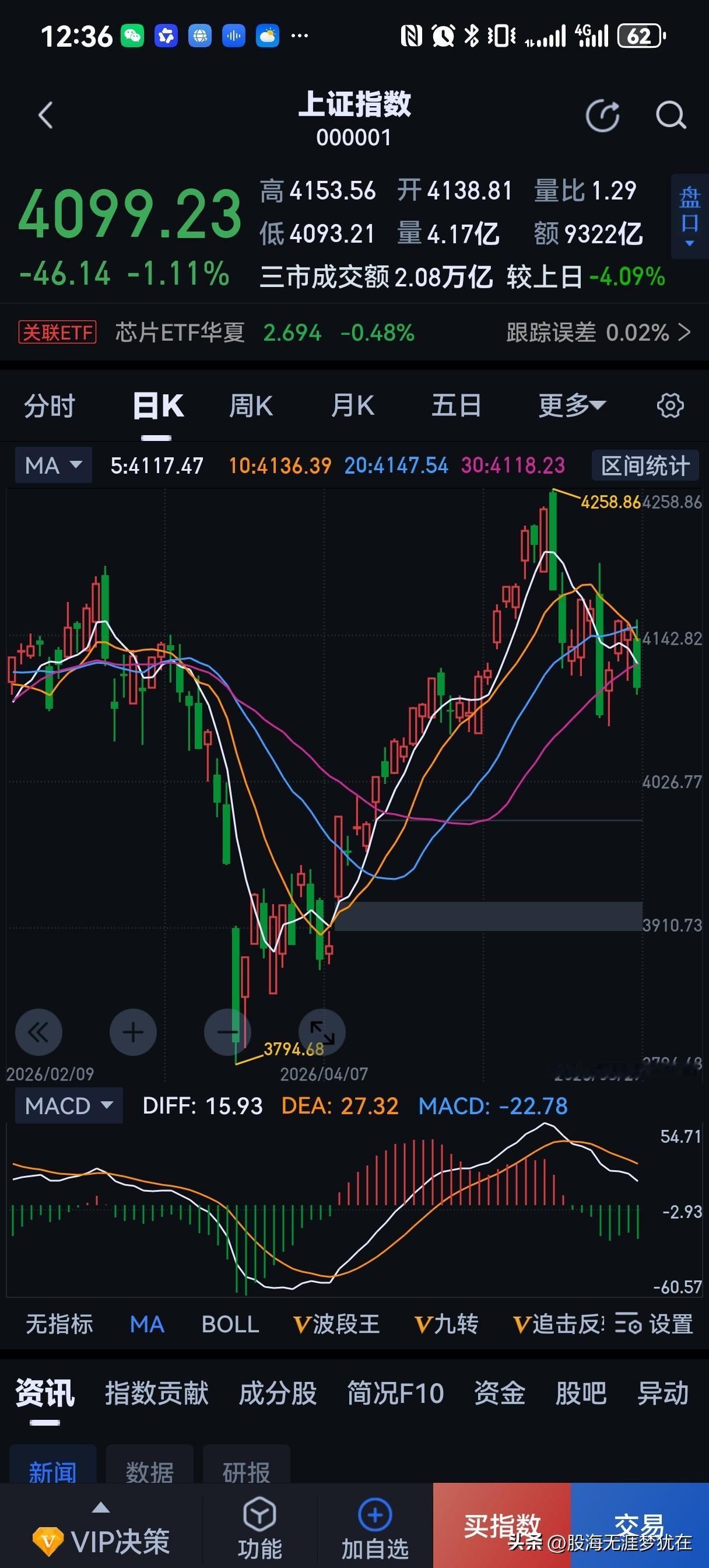Tap battery indicator in status bar

tap(642, 36)
